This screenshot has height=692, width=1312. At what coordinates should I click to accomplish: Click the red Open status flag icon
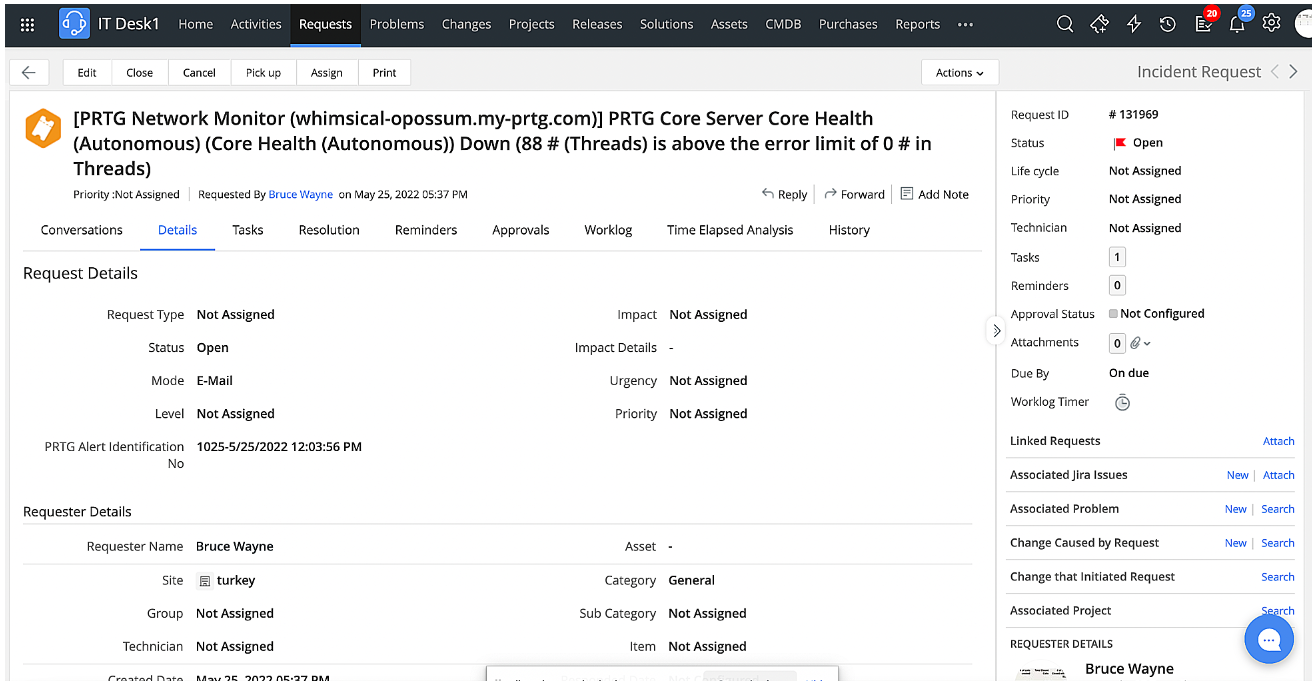click(x=1120, y=143)
